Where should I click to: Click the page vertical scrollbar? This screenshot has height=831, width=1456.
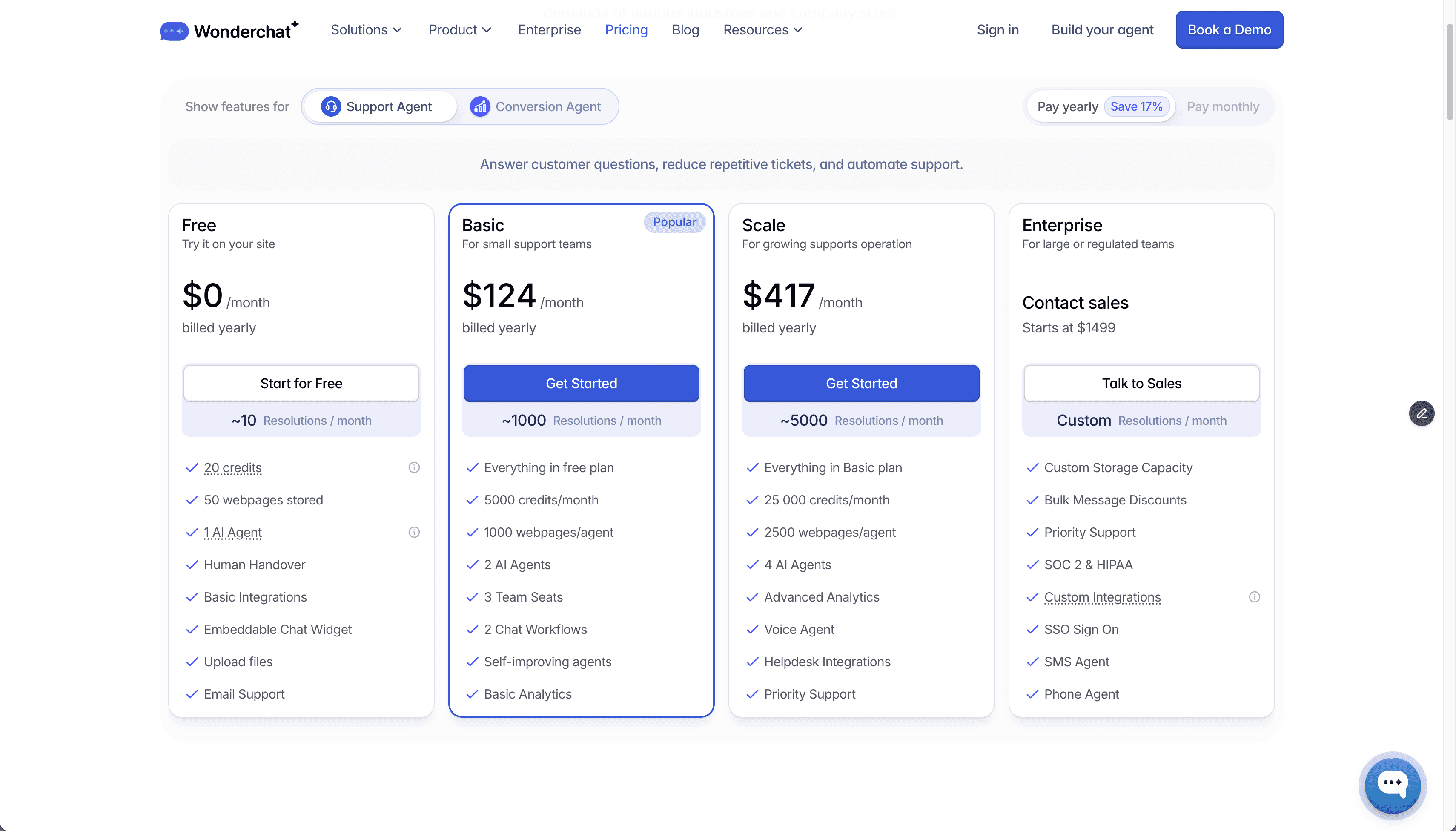(x=1450, y=72)
